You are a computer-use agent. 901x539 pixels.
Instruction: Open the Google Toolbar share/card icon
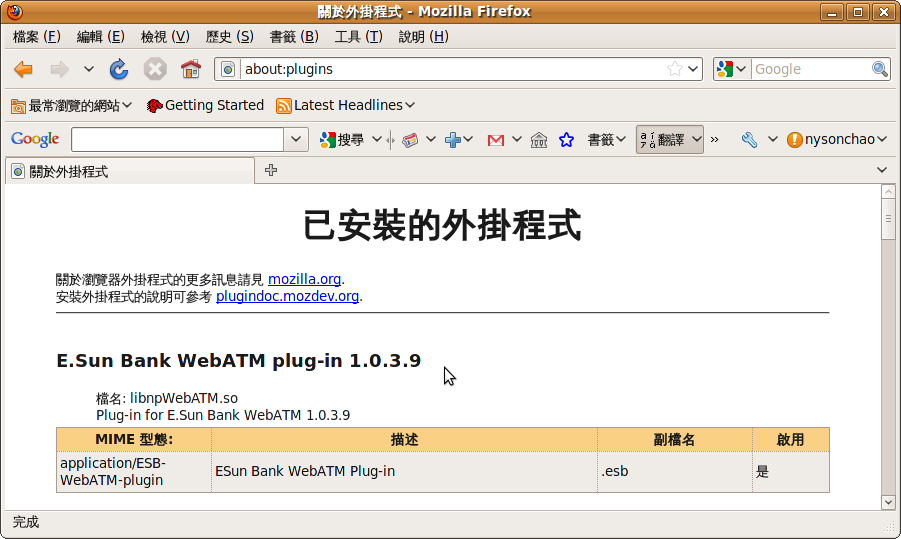[410, 140]
